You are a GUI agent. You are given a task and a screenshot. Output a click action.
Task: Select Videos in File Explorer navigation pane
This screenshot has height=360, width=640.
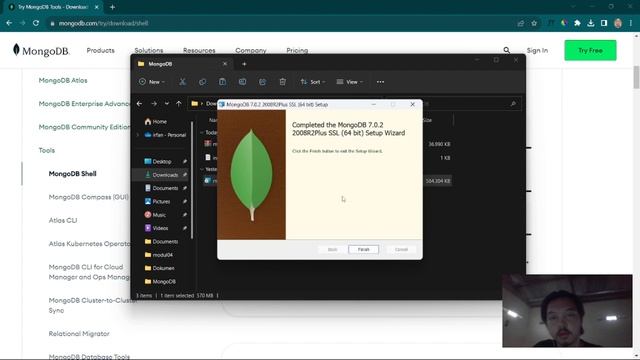[x=156, y=228]
